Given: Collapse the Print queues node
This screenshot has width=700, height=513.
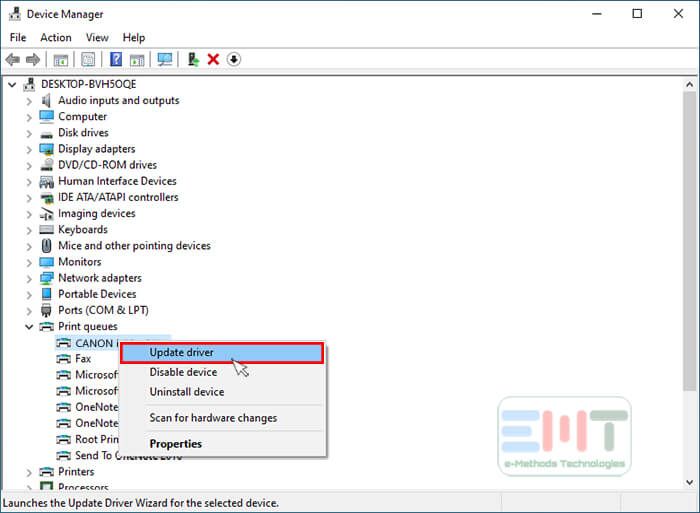Looking at the screenshot, I should click(x=28, y=327).
